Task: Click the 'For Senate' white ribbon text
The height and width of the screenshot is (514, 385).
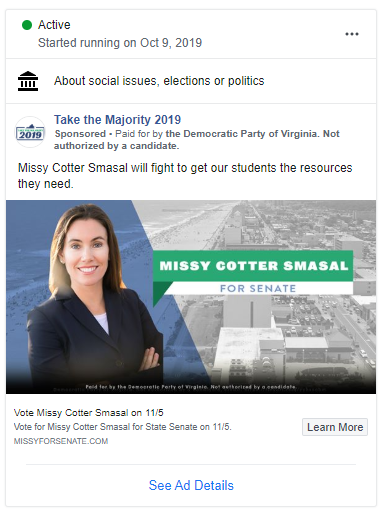Action: [258, 288]
